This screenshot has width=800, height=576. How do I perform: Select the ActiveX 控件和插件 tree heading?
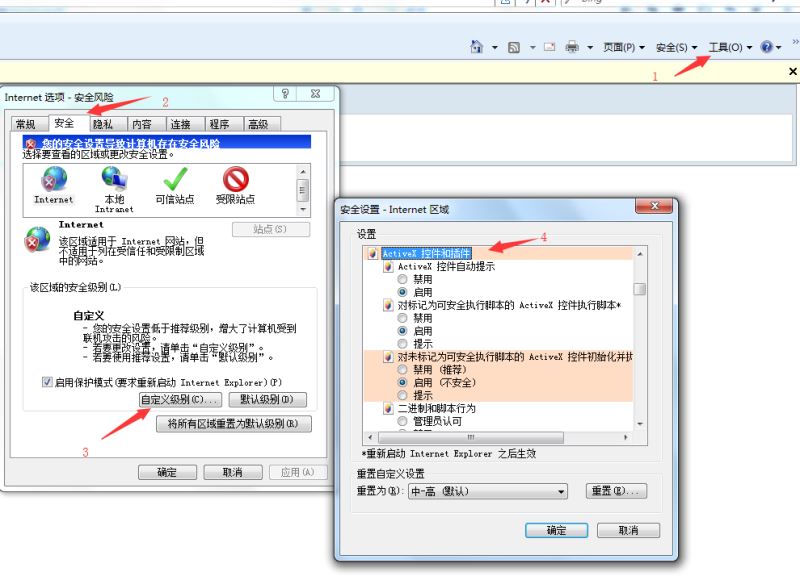click(x=427, y=253)
